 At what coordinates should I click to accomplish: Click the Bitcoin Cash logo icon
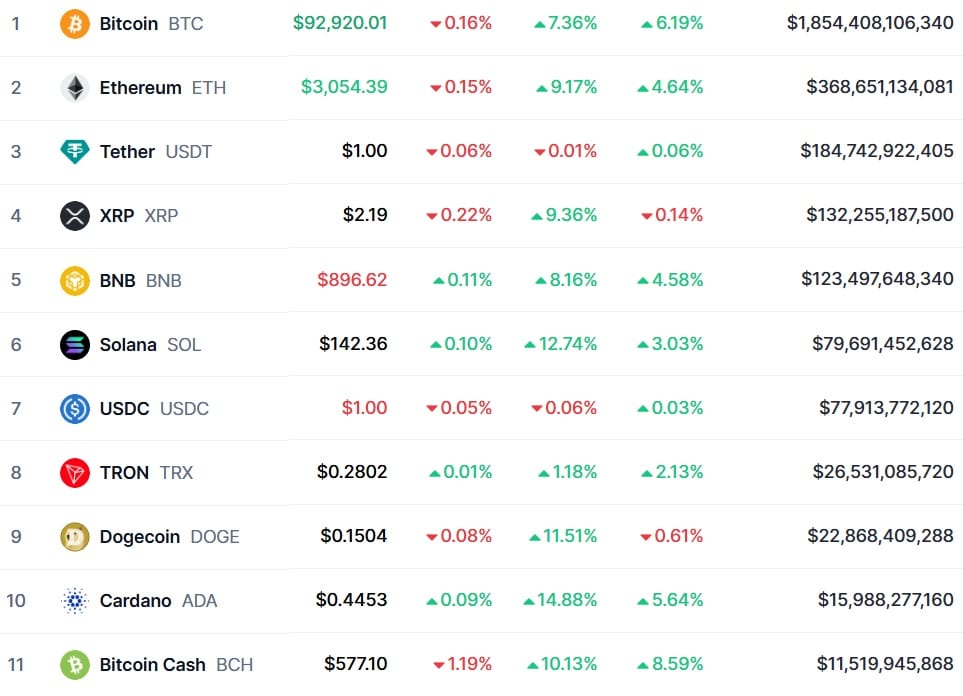point(75,665)
